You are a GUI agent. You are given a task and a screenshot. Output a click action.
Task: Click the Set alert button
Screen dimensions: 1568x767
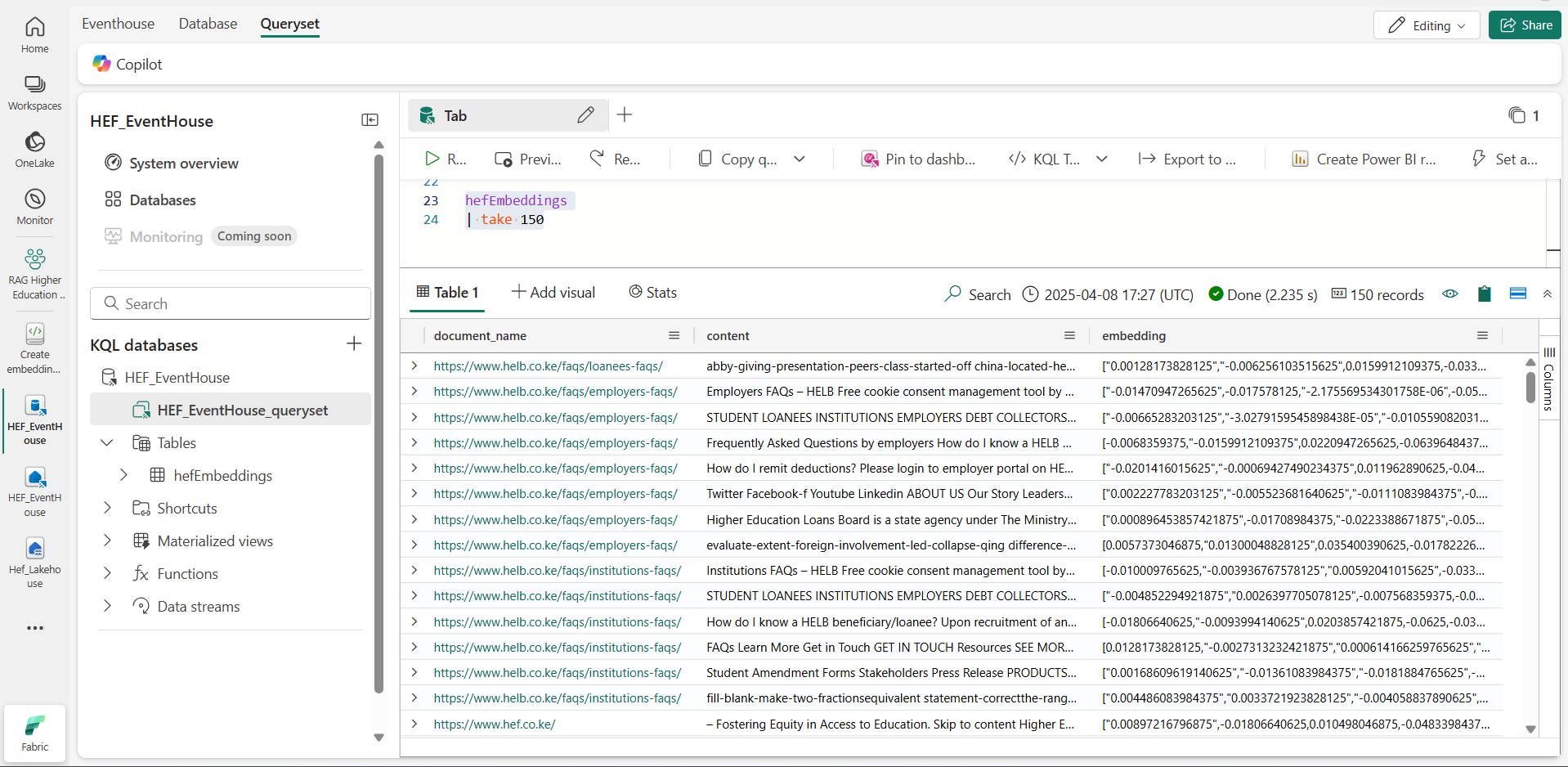click(1504, 159)
